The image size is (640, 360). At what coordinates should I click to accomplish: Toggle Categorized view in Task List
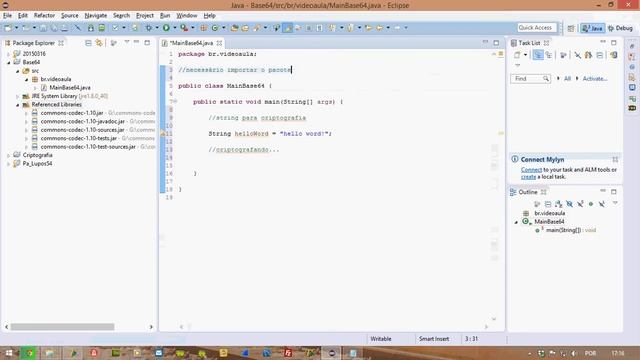coord(538,55)
